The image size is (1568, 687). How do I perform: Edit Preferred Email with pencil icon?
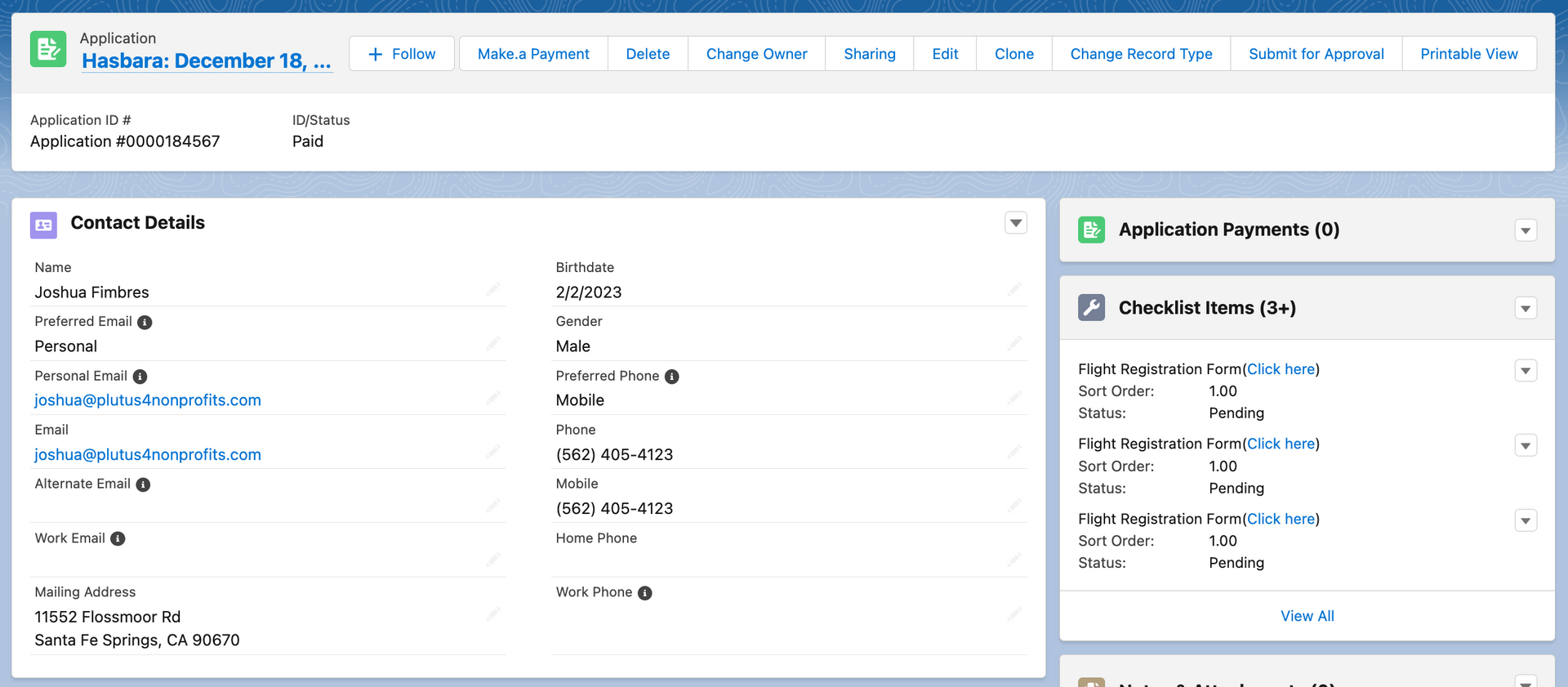(x=493, y=344)
